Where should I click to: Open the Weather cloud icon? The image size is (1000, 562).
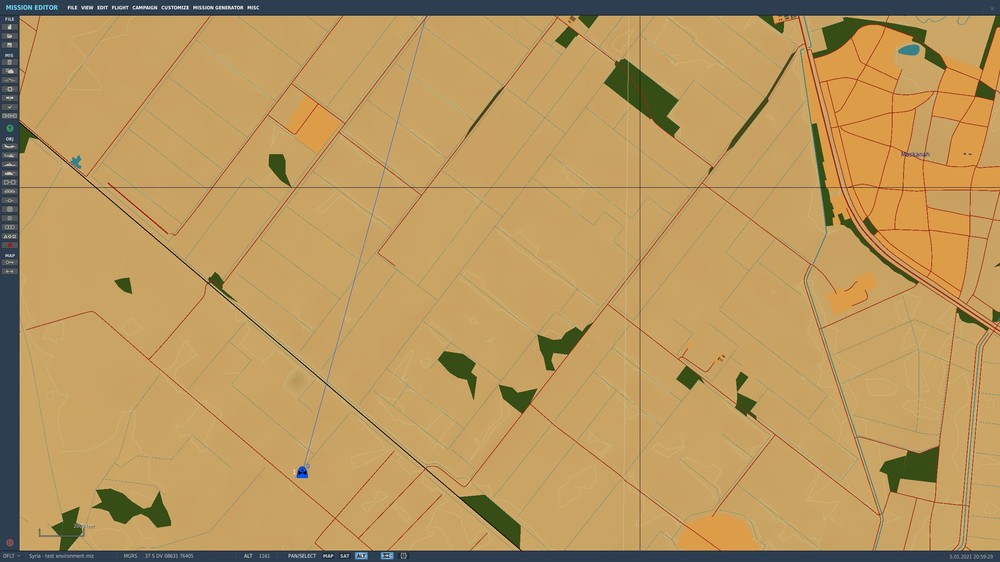(10, 71)
